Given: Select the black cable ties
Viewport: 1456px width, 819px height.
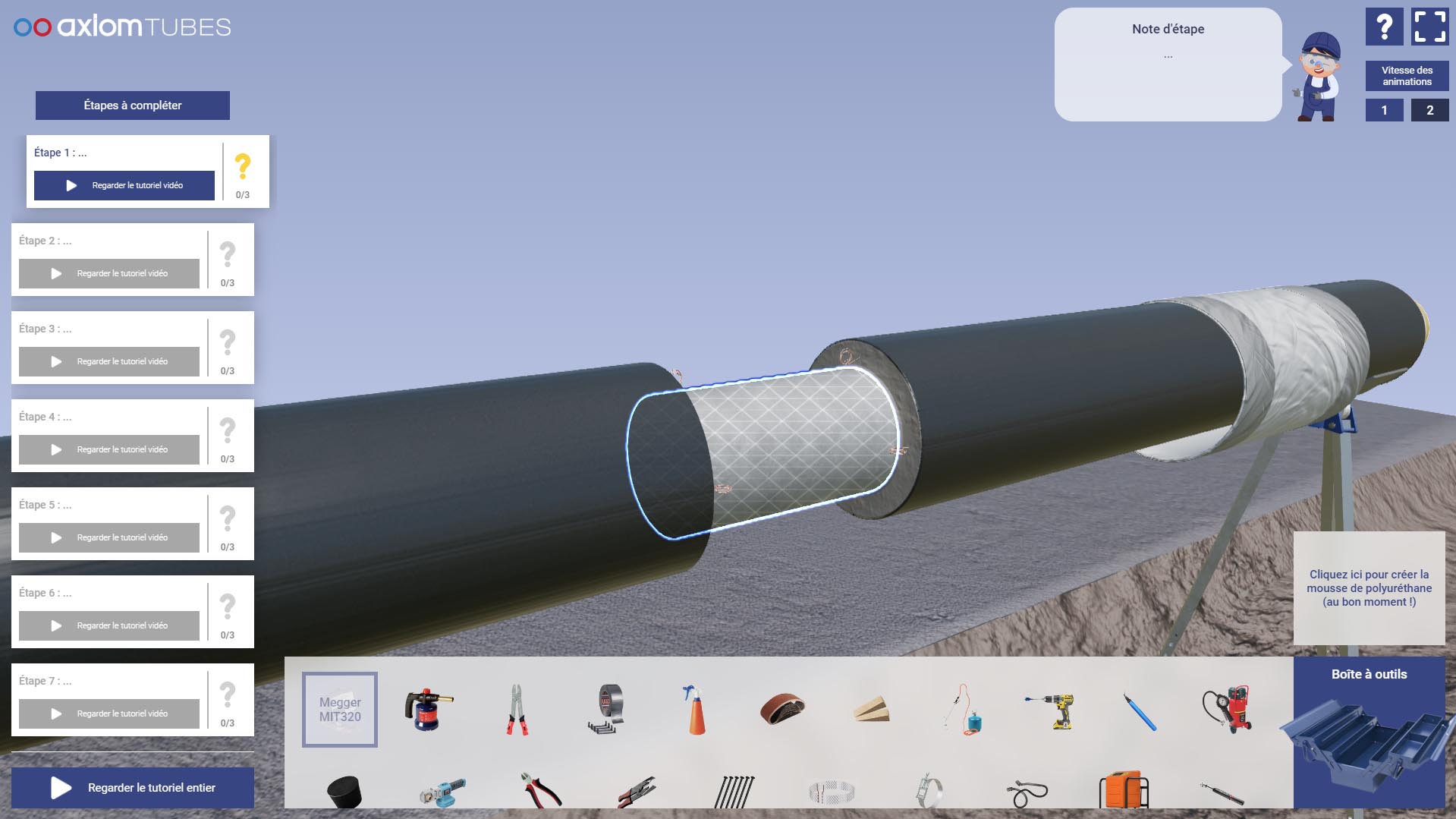Looking at the screenshot, I should (734, 792).
